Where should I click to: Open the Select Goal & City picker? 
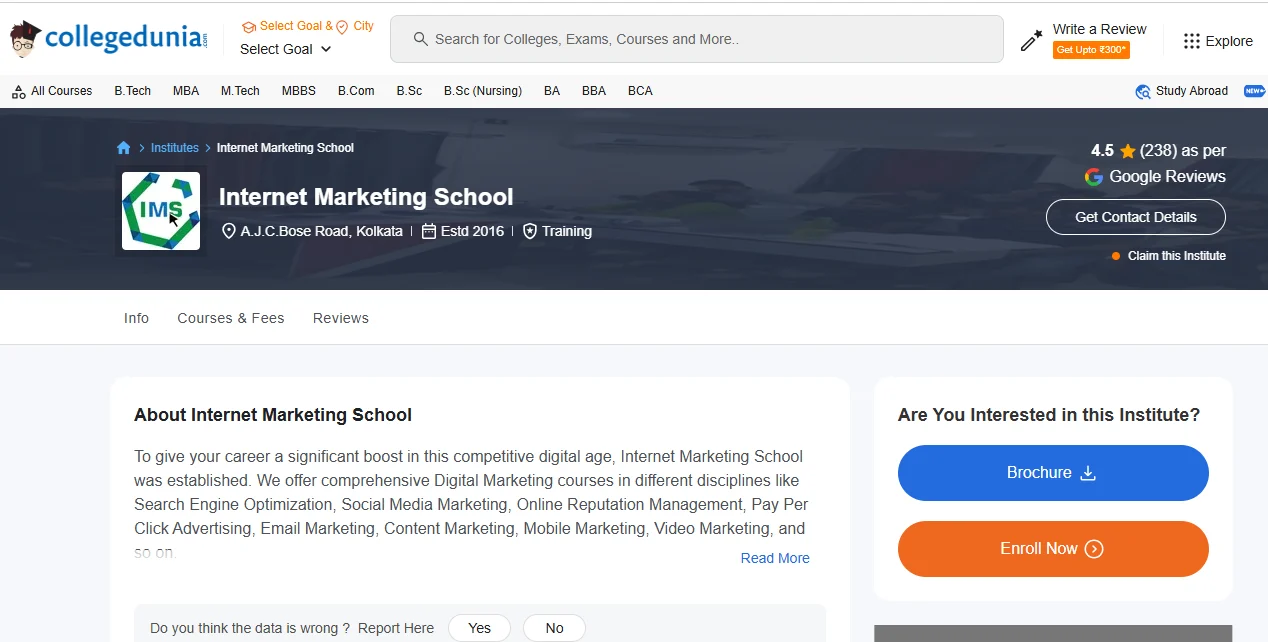tap(307, 27)
